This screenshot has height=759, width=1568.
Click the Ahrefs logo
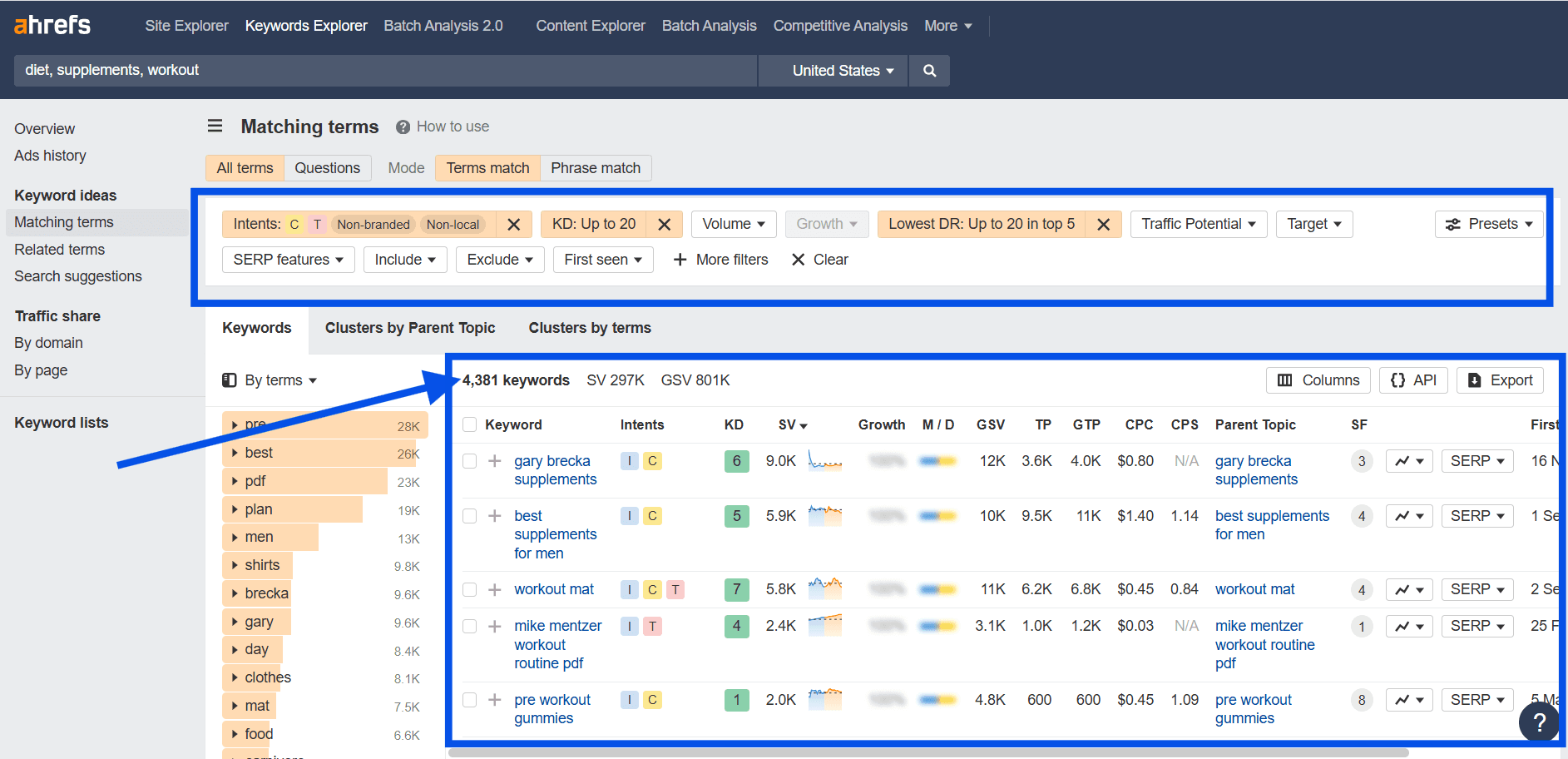click(x=52, y=25)
